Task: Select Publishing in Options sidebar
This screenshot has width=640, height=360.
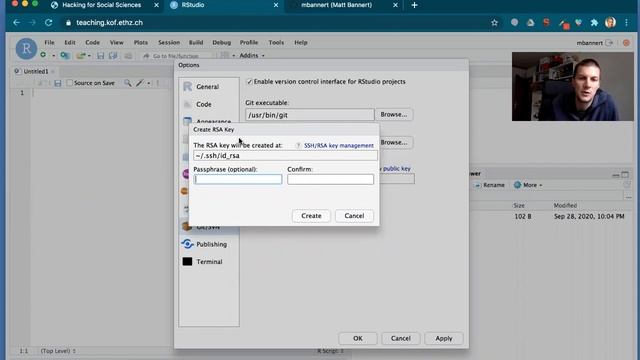Action: 209,244
